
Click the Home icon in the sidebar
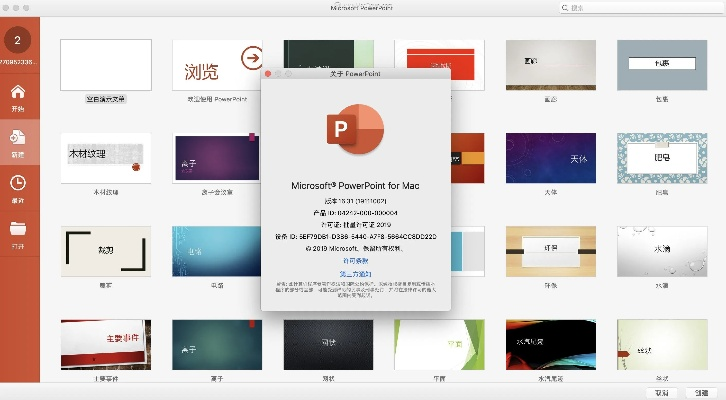(x=19, y=97)
